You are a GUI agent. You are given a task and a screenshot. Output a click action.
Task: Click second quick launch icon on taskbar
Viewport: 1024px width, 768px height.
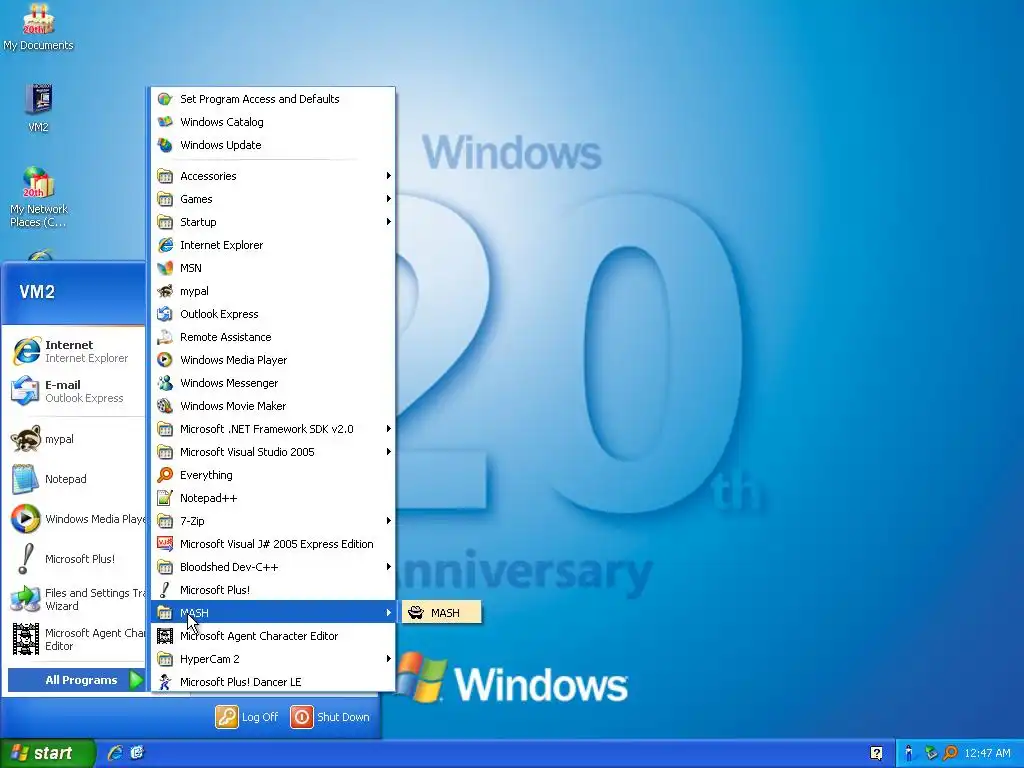pos(137,753)
